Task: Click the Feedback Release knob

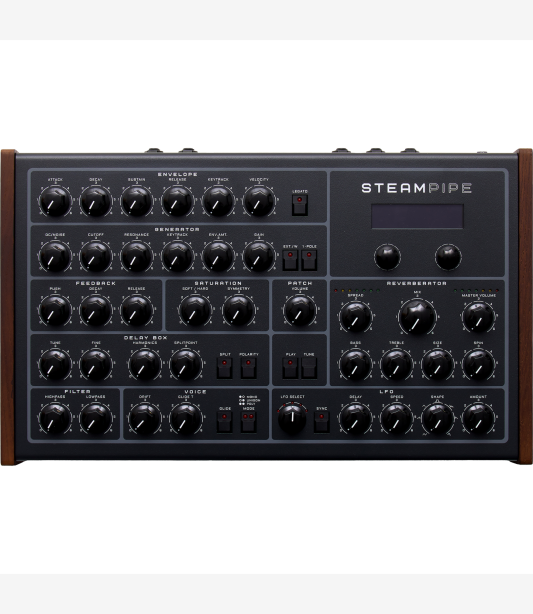Action: [x=137, y=311]
